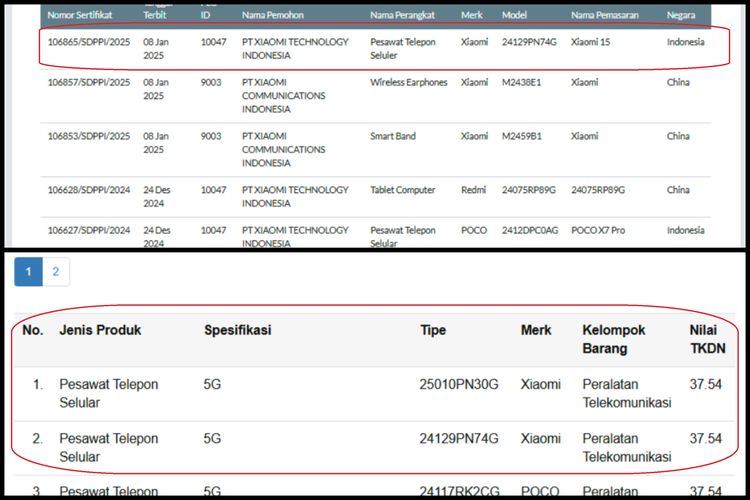The image size is (750, 500).
Task: Click the Nilai TKDN column header
Action: pyautogui.click(x=707, y=339)
